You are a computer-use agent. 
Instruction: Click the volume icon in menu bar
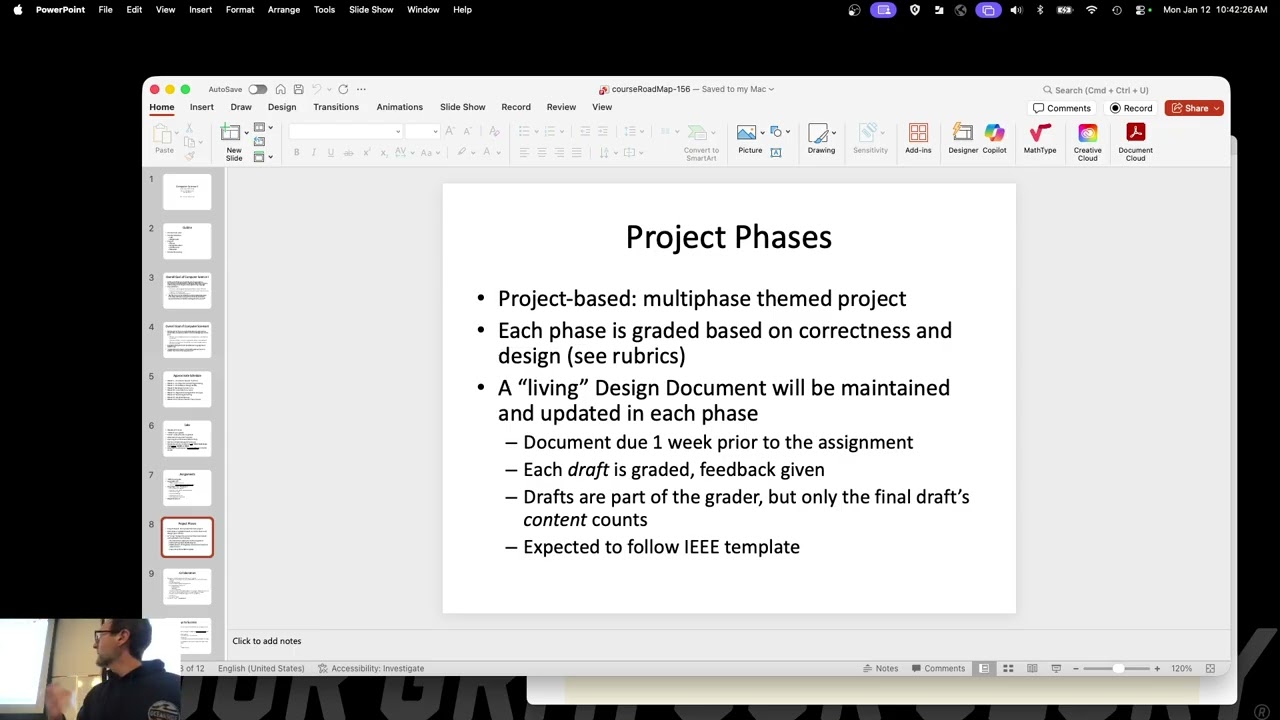[1016, 10]
